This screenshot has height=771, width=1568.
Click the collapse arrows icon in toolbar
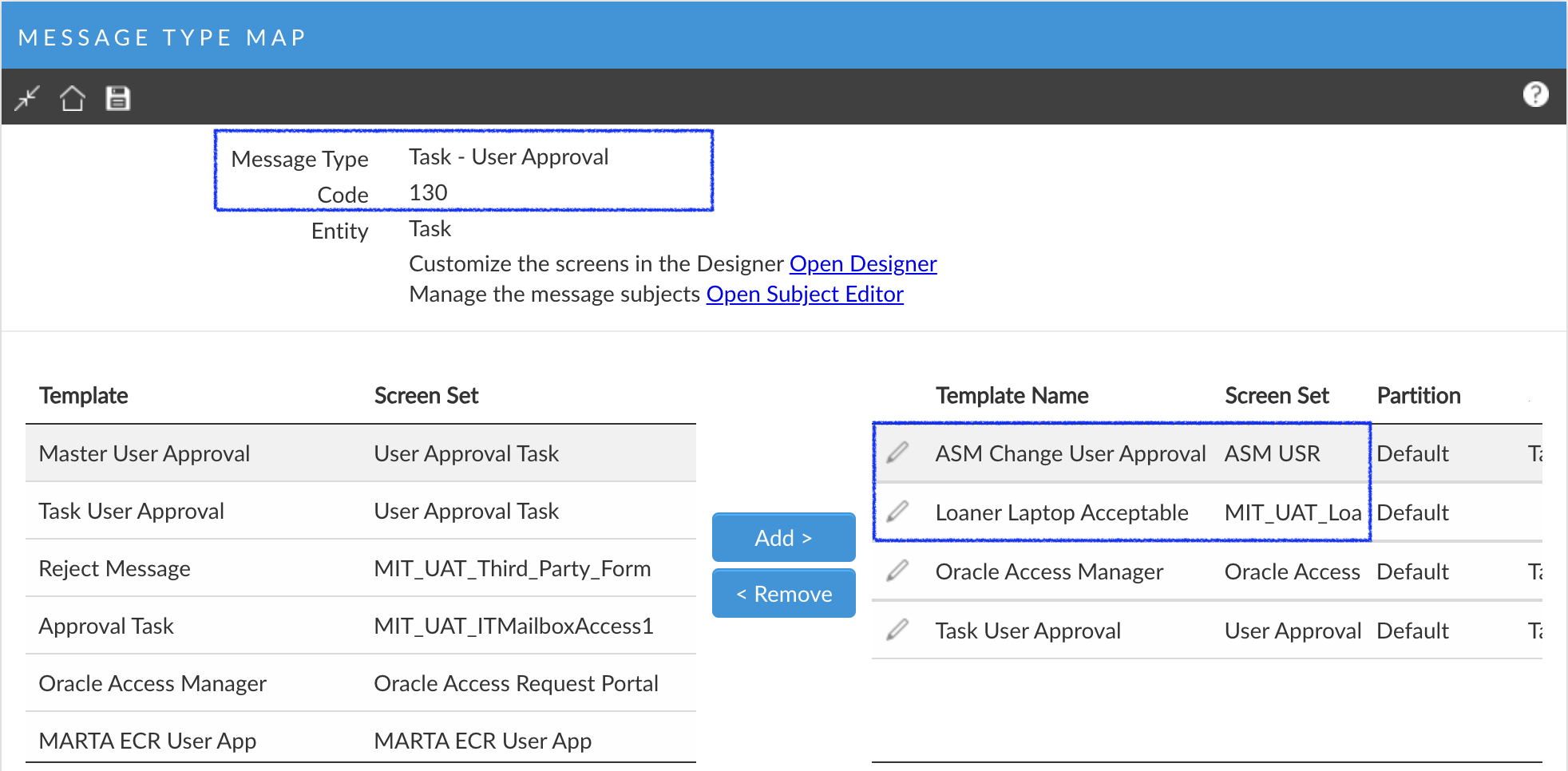(27, 98)
